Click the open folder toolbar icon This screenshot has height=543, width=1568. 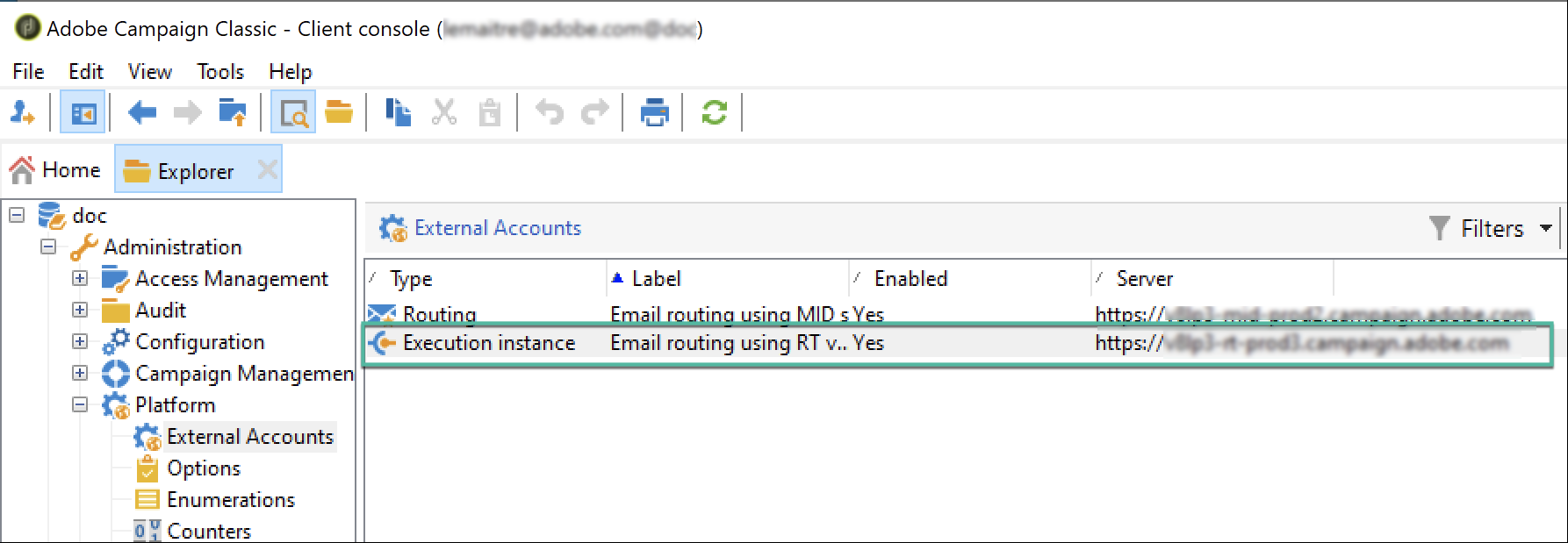click(338, 112)
